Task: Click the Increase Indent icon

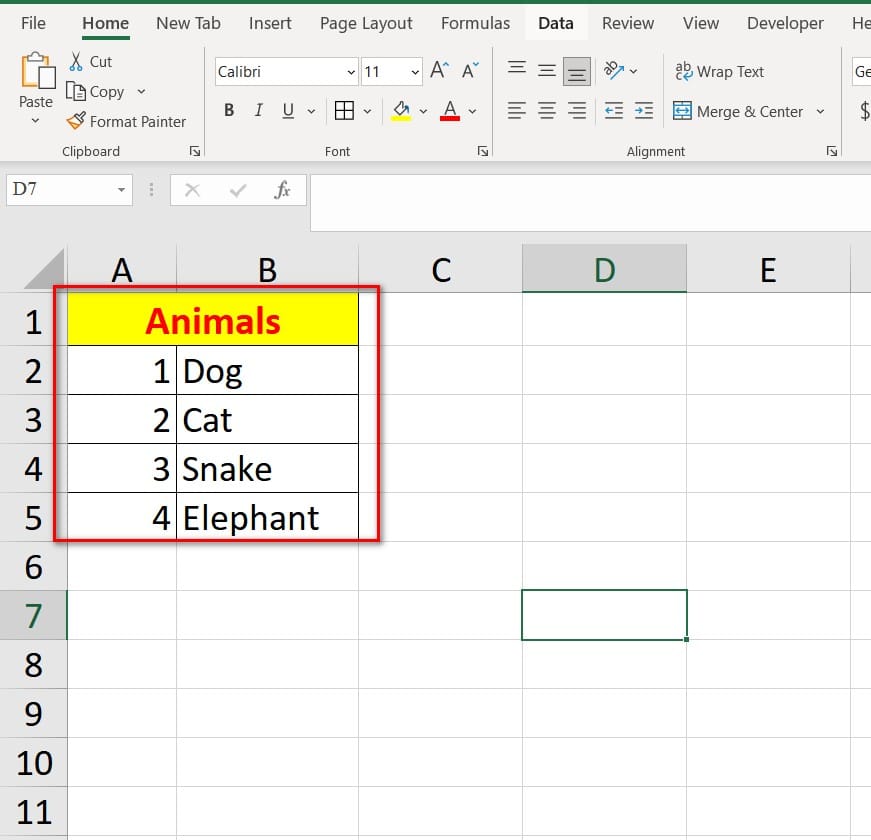Action: 644,111
